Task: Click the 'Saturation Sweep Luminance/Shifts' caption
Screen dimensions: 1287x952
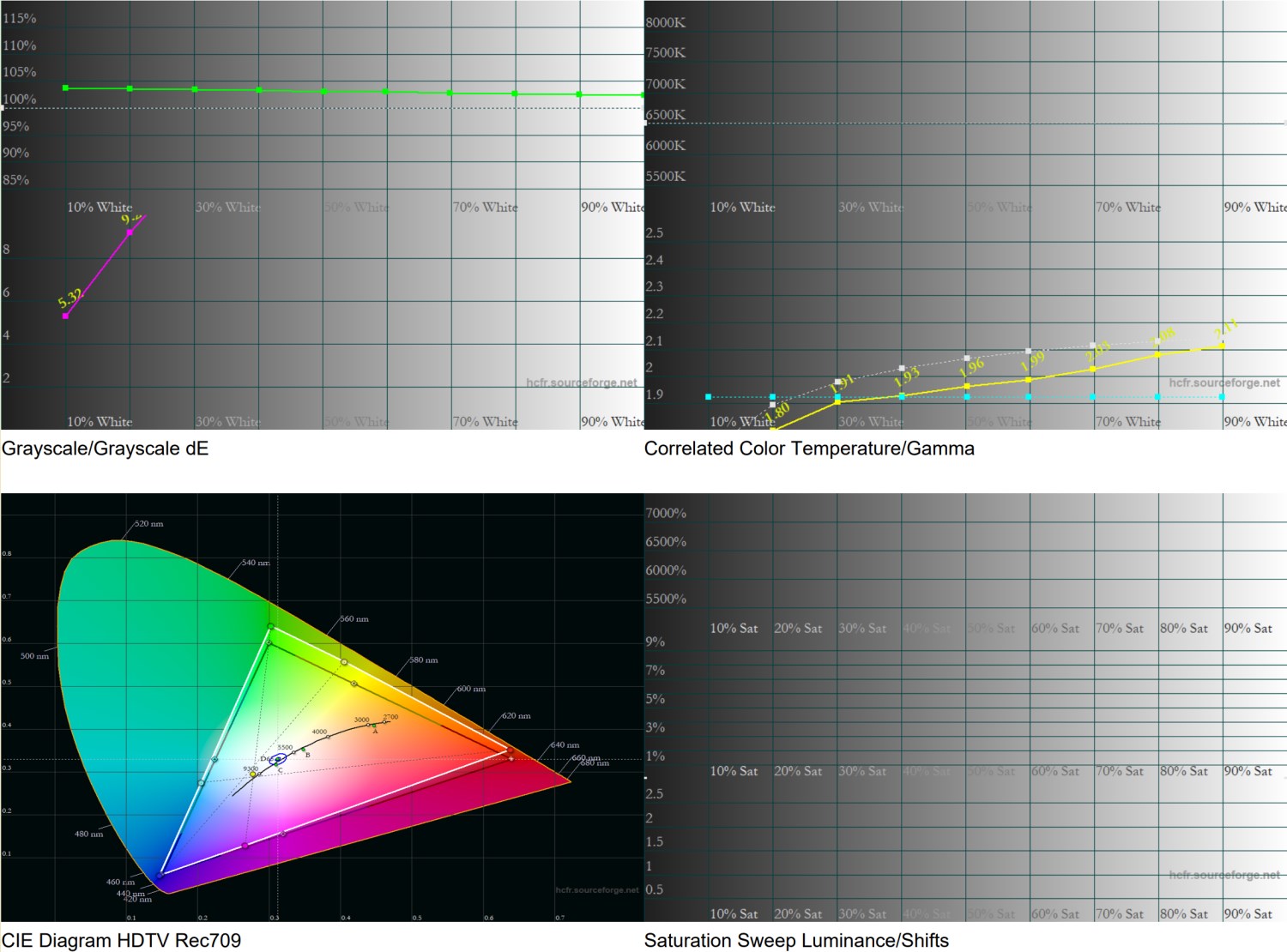Action: pyautogui.click(x=796, y=941)
